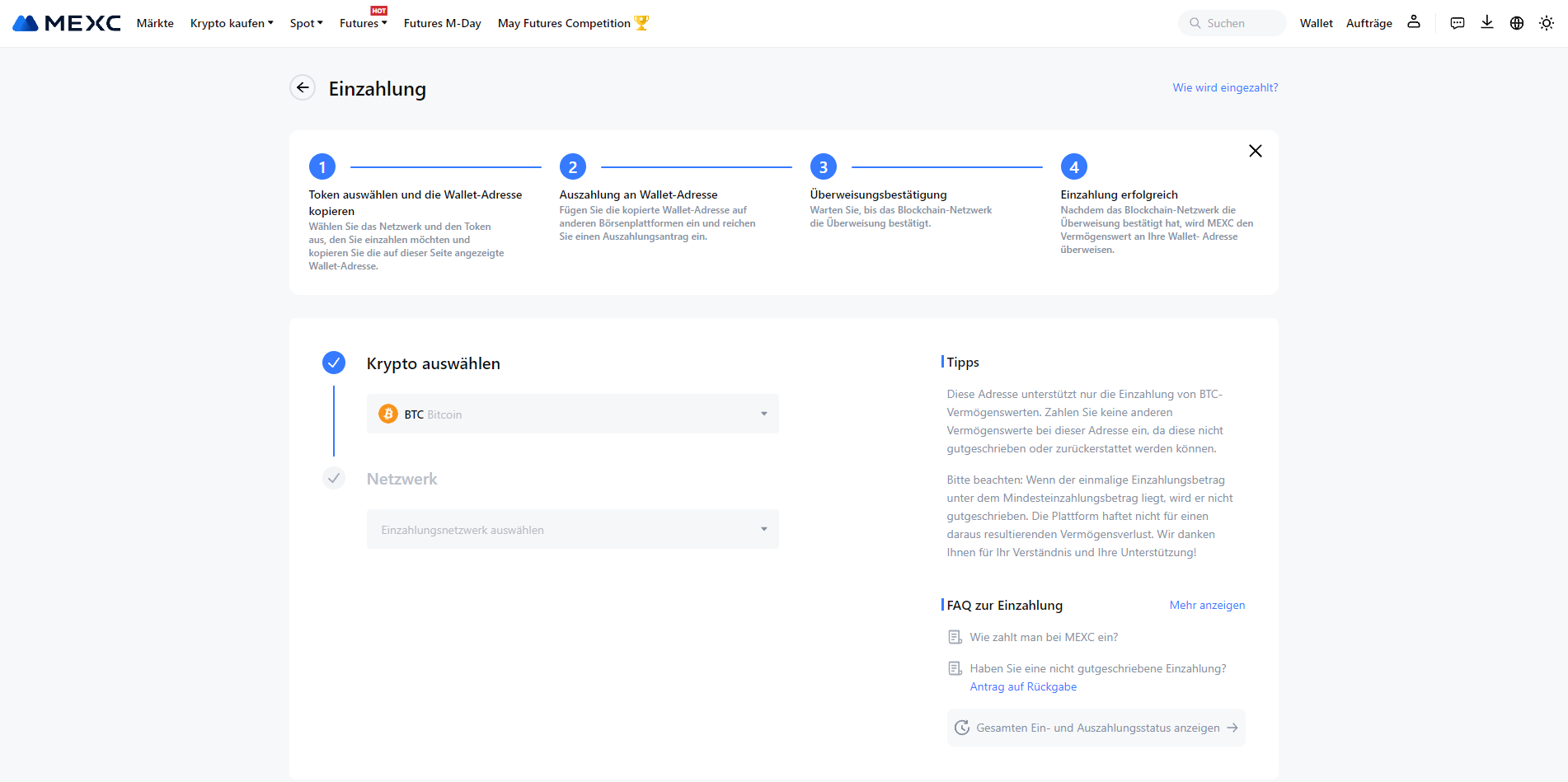Screen dimensions: 1568x782
Task: Click 'Mehr anzeigen' in FAQ
Action: click(1207, 605)
